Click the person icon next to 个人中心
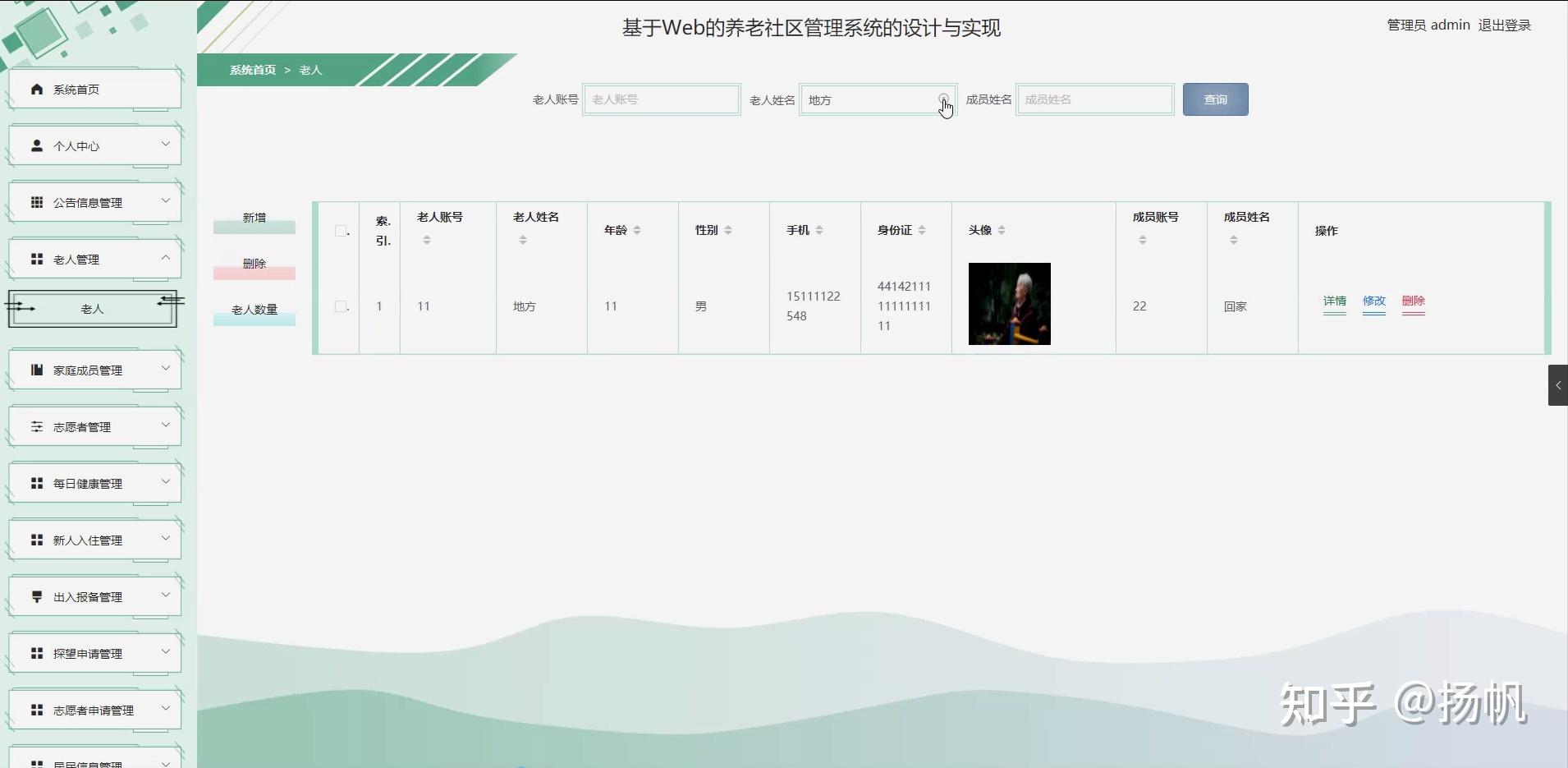 (35, 145)
